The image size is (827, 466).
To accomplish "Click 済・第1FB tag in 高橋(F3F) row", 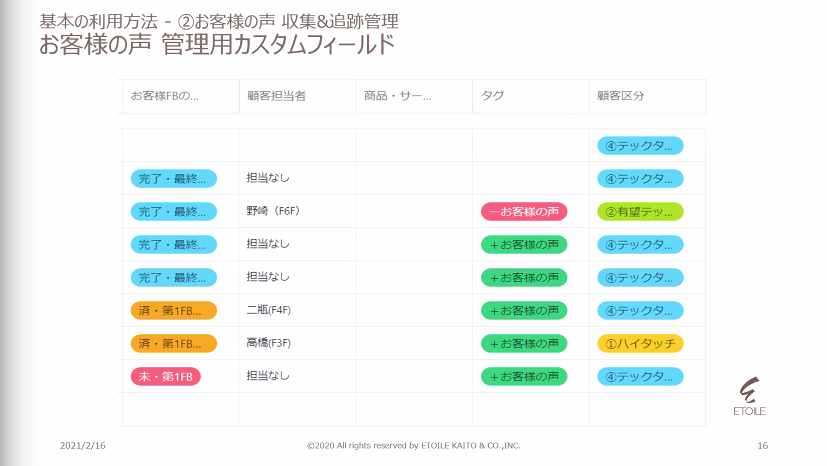I will pos(173,344).
